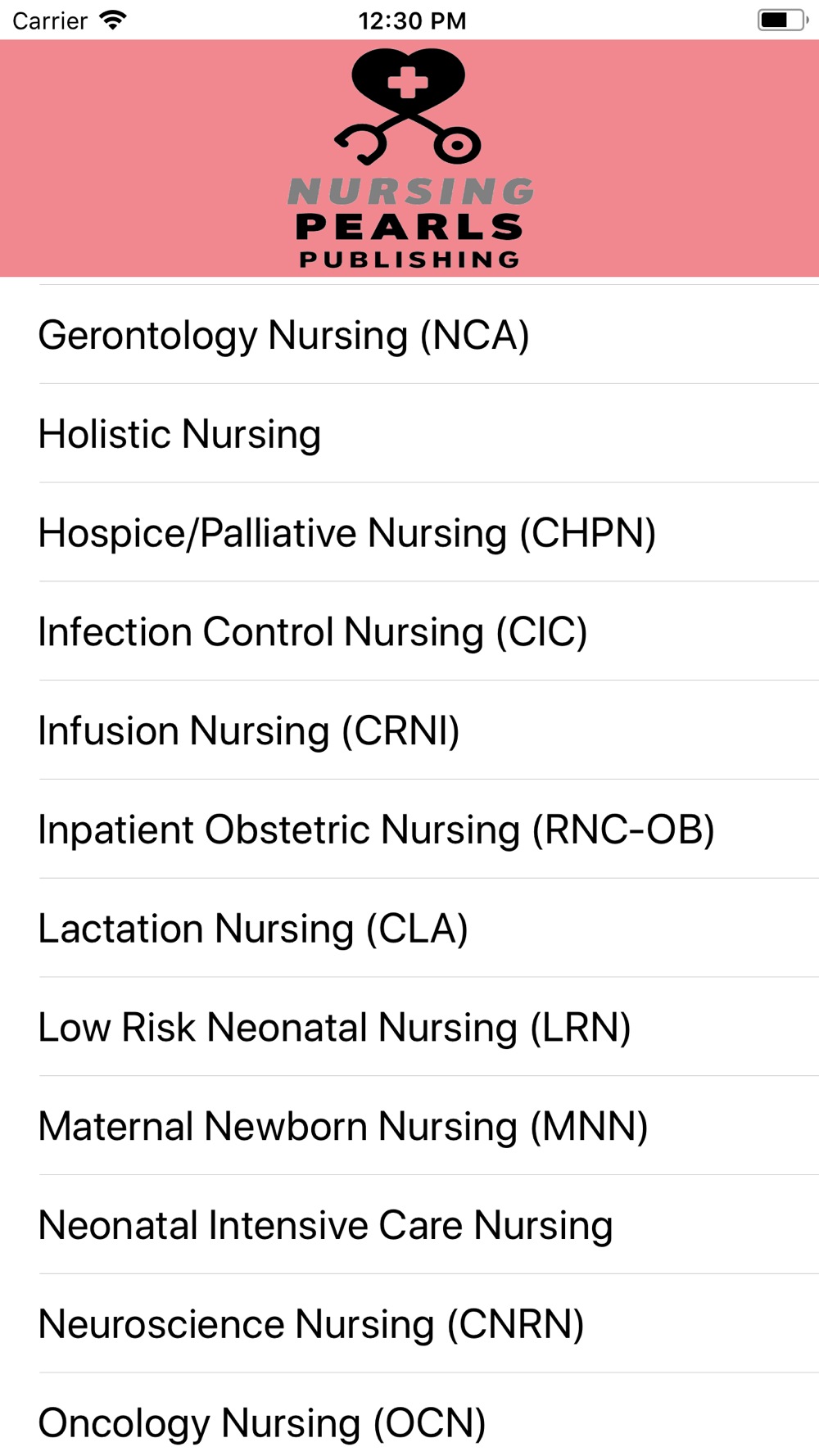Tap the battery indicator icon
The height and width of the screenshot is (1456, 819).
tap(782, 20)
